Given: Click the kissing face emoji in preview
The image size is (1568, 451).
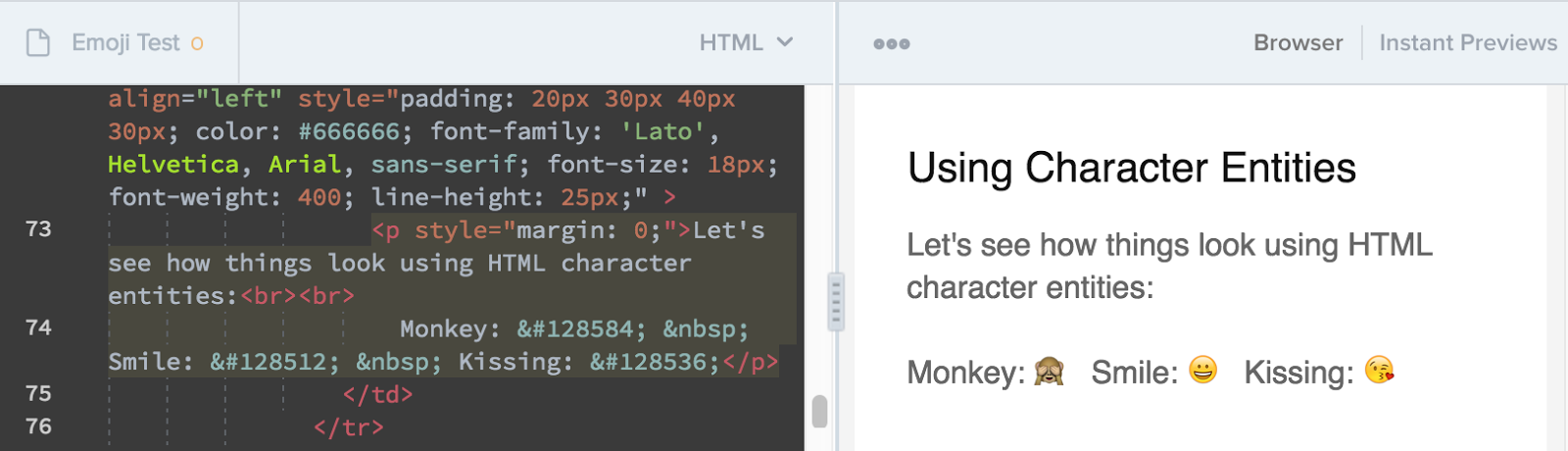Looking at the screenshot, I should coord(1379,371).
